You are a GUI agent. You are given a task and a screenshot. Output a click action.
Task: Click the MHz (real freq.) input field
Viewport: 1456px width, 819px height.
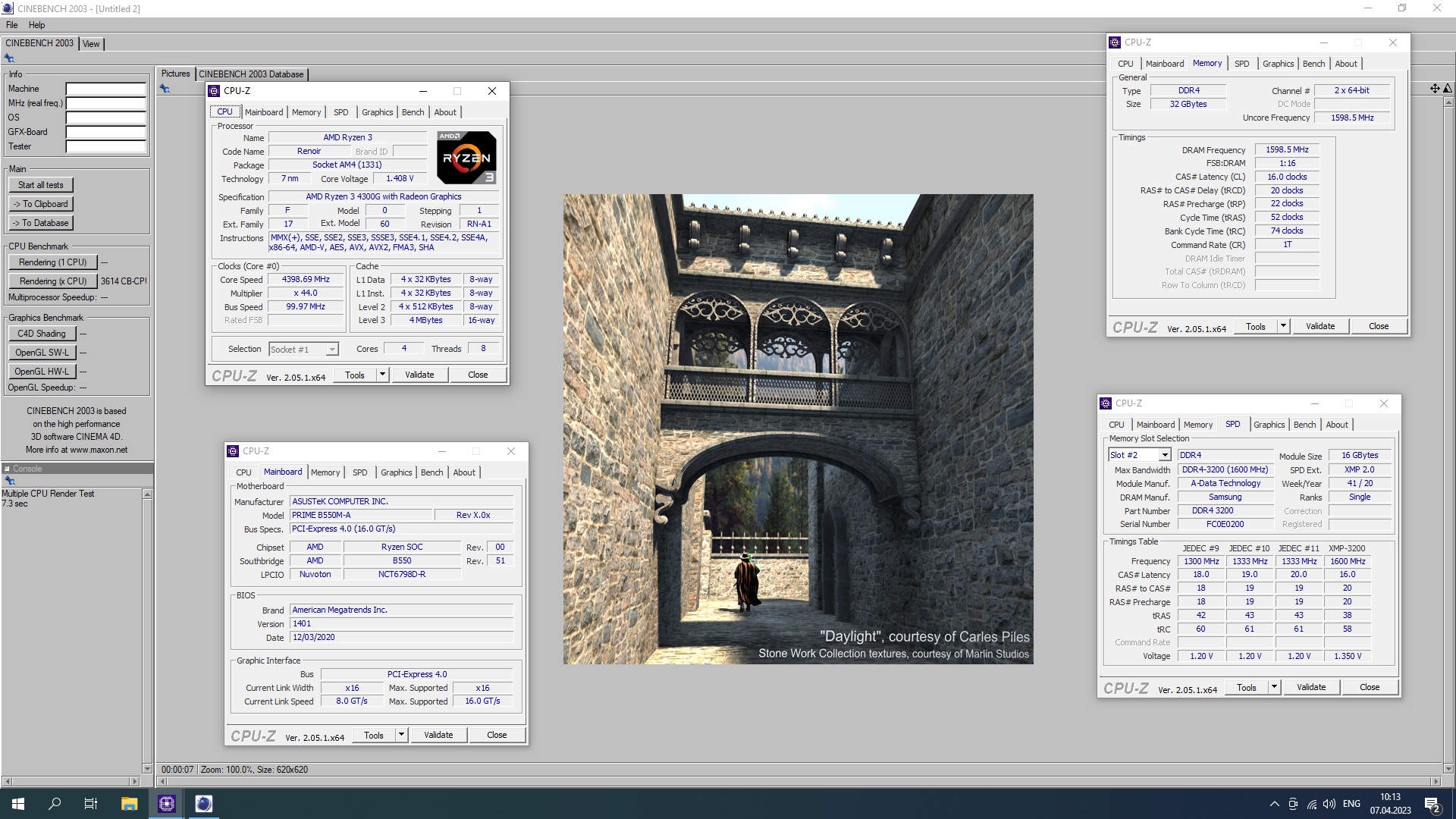[105, 103]
